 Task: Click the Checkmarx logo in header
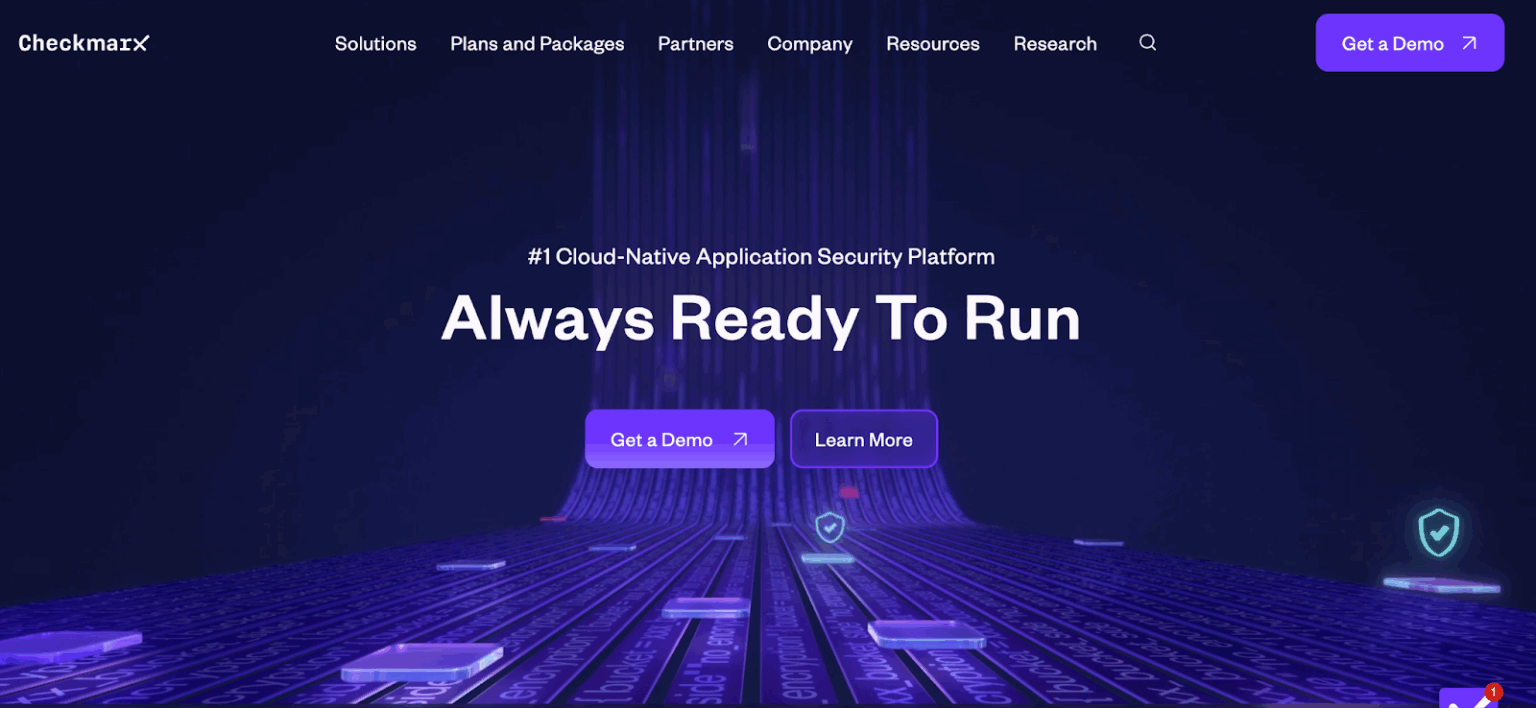point(84,43)
